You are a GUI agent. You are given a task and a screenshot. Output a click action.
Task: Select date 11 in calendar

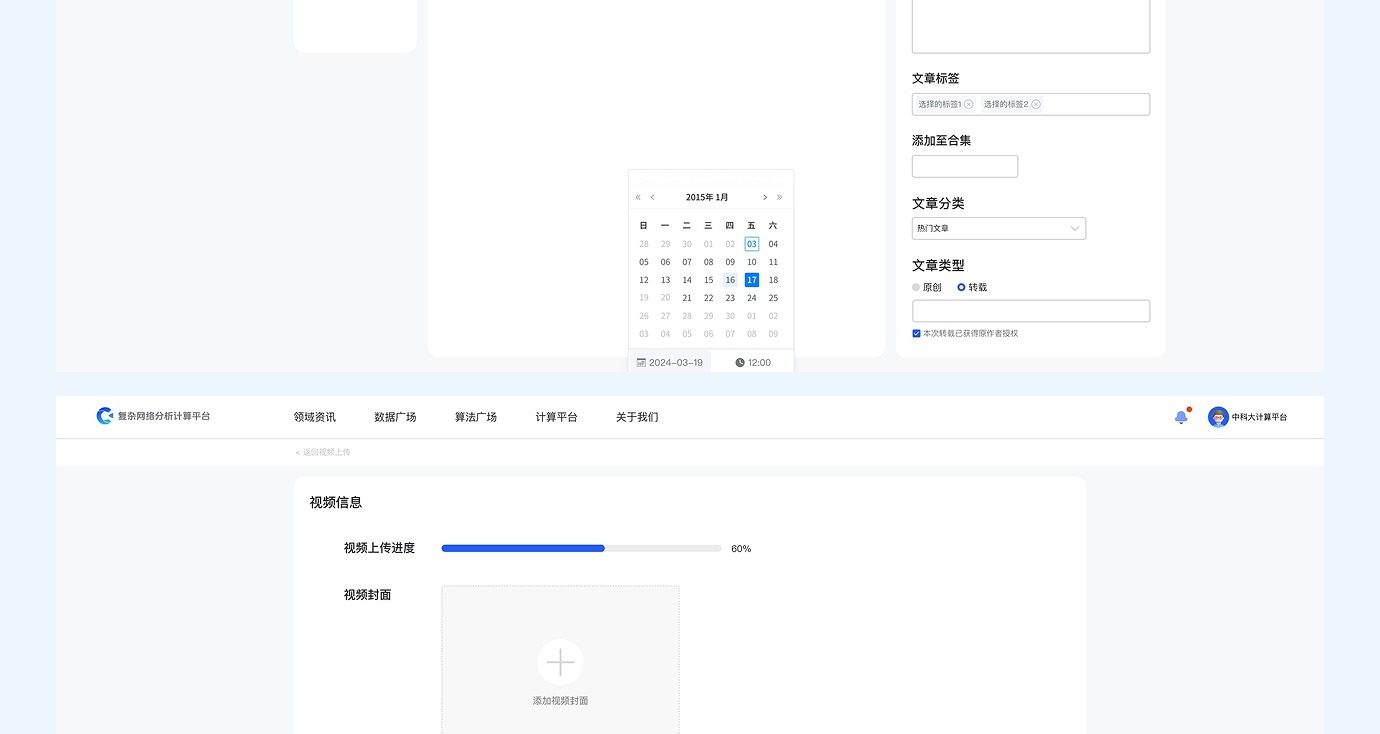(x=773, y=262)
